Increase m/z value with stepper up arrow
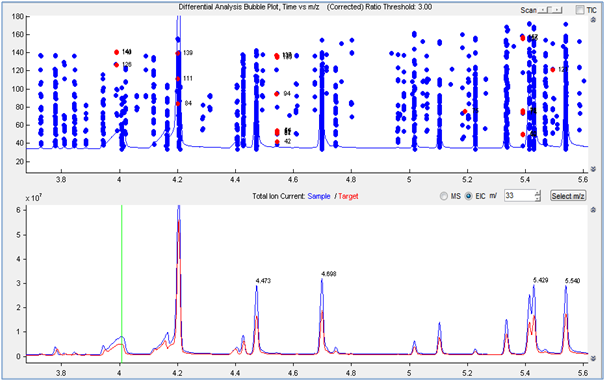 [x=538, y=193]
